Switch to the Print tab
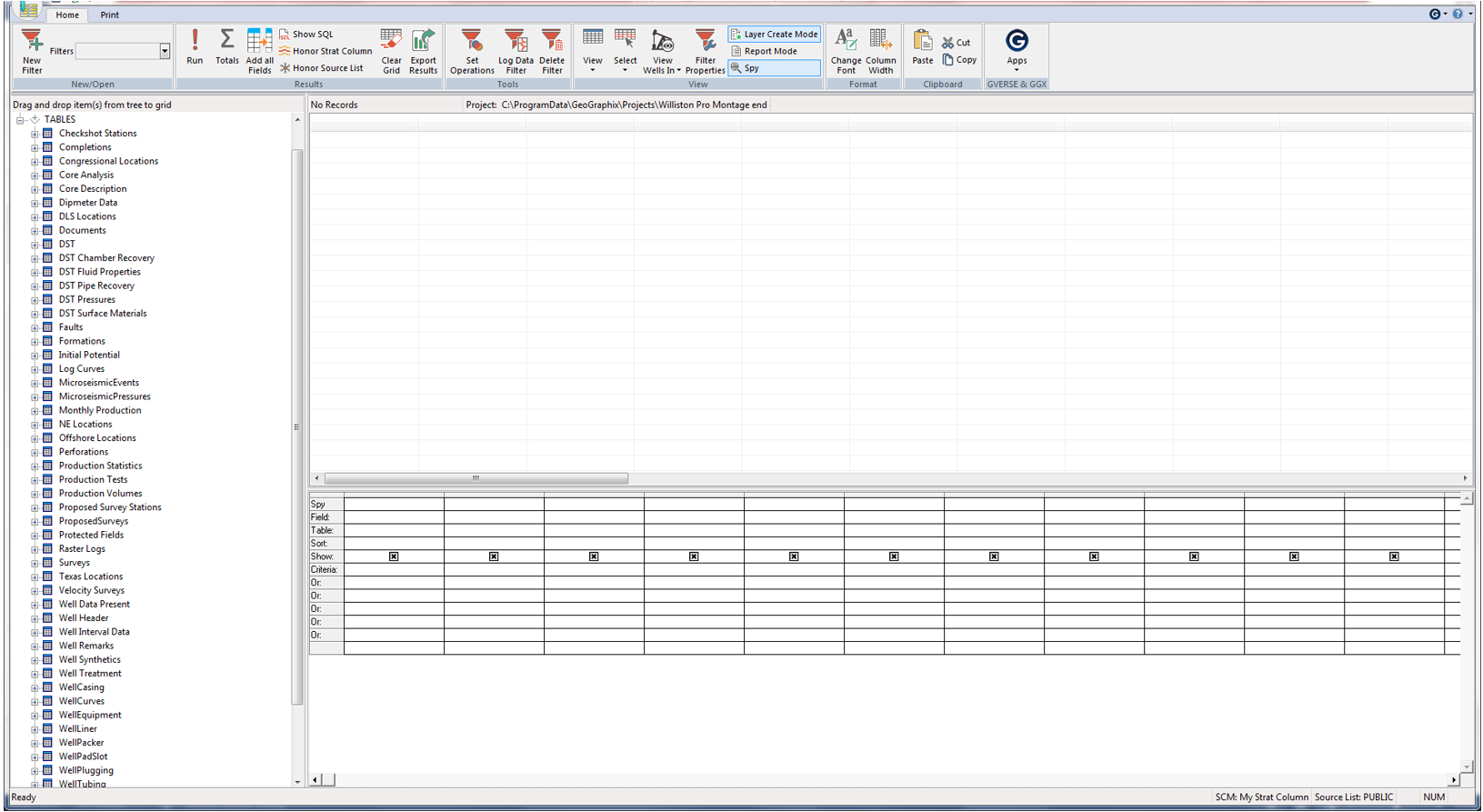 pos(110,15)
